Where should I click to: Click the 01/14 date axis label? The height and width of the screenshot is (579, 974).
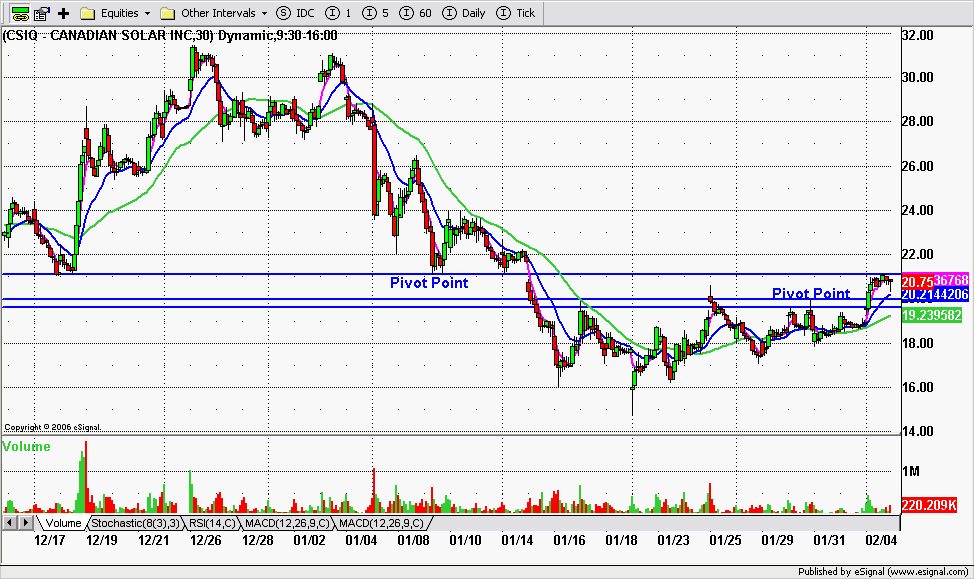(517, 540)
